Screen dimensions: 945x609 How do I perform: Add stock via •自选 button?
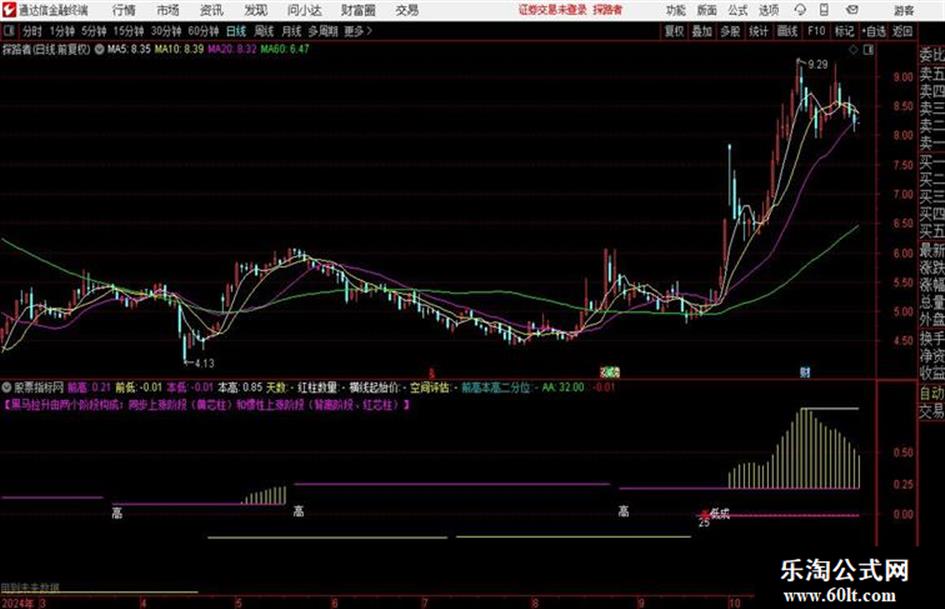pyautogui.click(x=874, y=31)
